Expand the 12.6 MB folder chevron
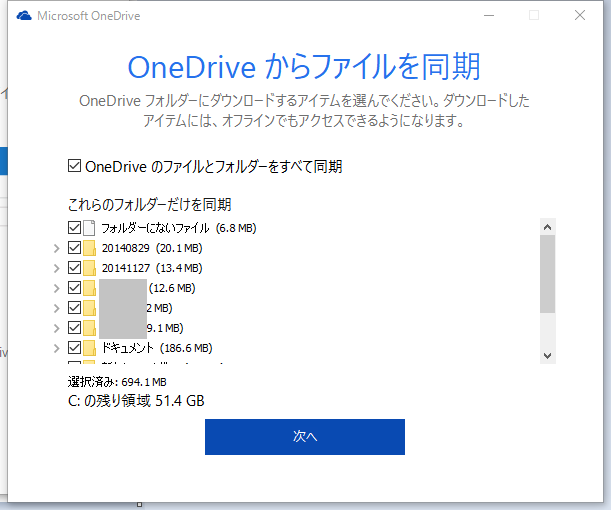Screen dimensions: 611x510 coord(57,288)
